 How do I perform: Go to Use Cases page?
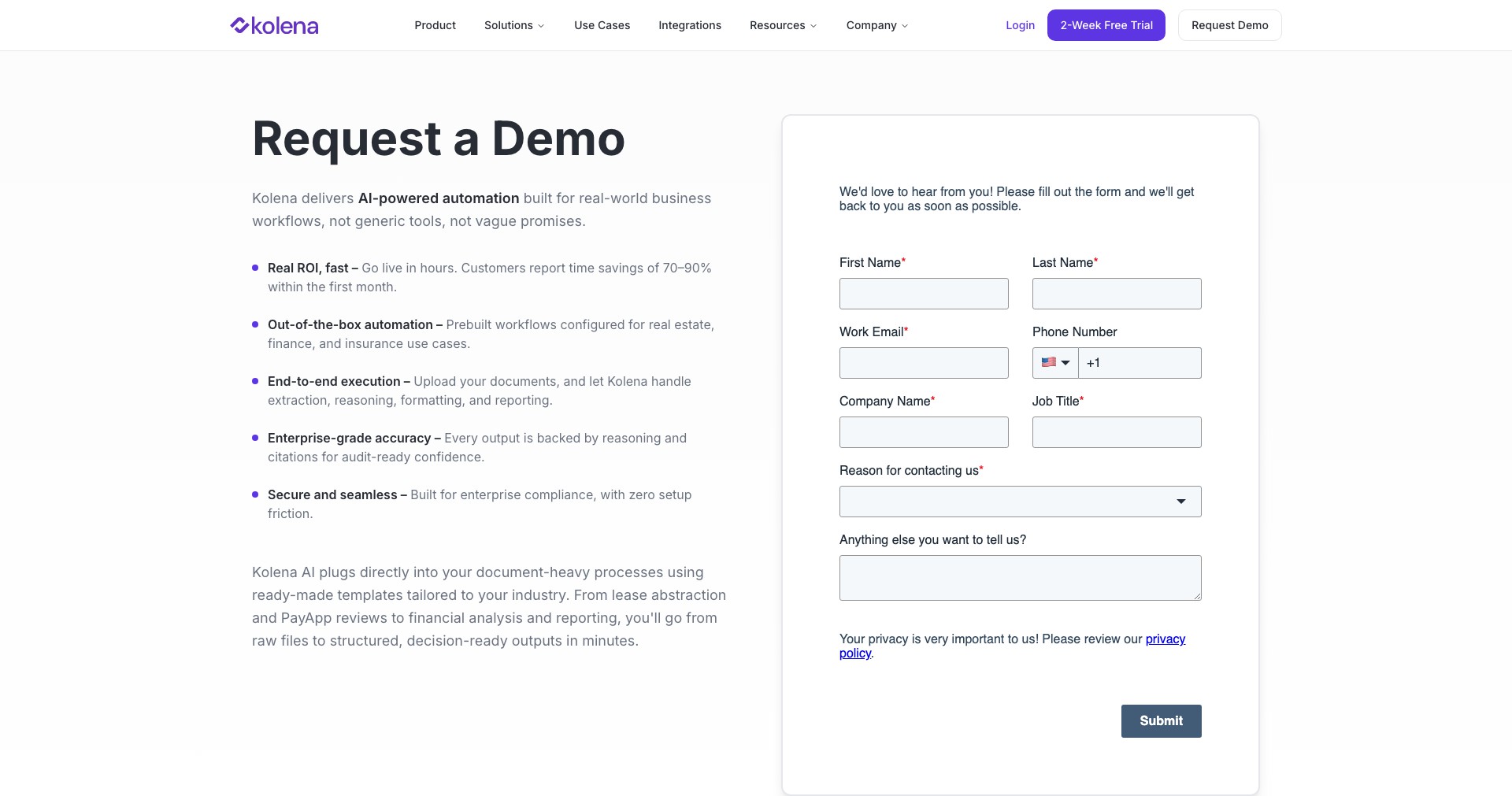tap(602, 25)
